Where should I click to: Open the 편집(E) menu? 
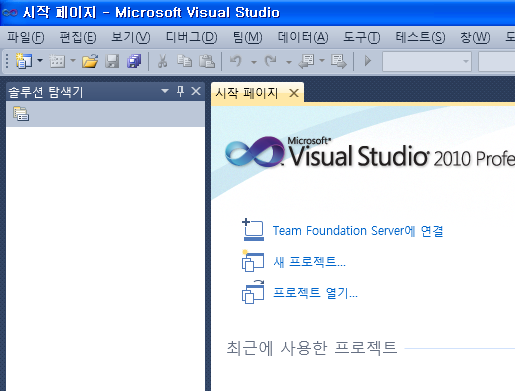point(78,37)
